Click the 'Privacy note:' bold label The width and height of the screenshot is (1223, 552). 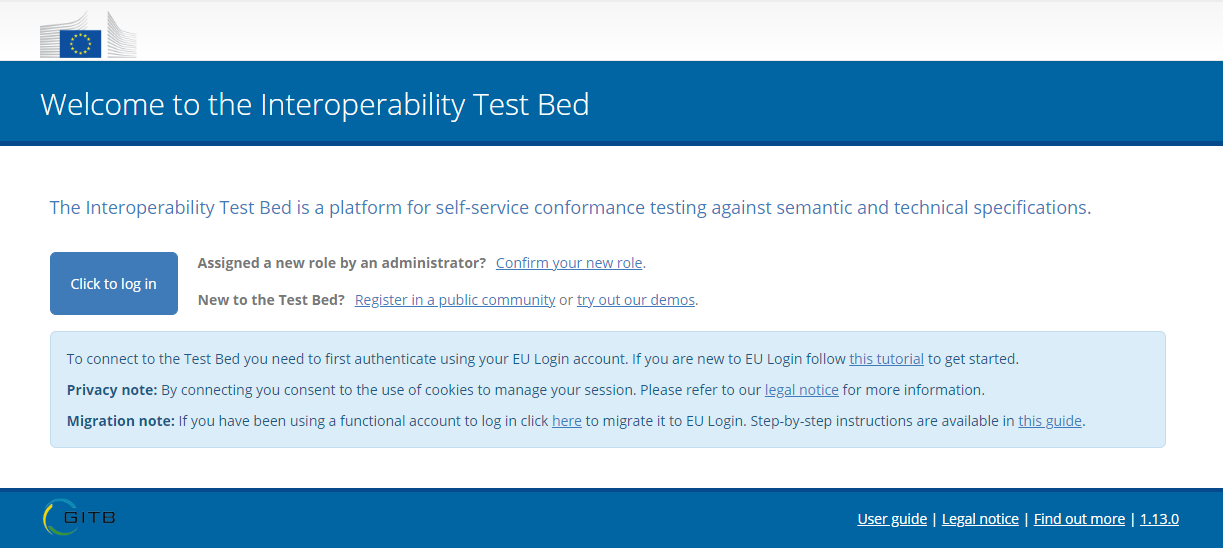[112, 390]
